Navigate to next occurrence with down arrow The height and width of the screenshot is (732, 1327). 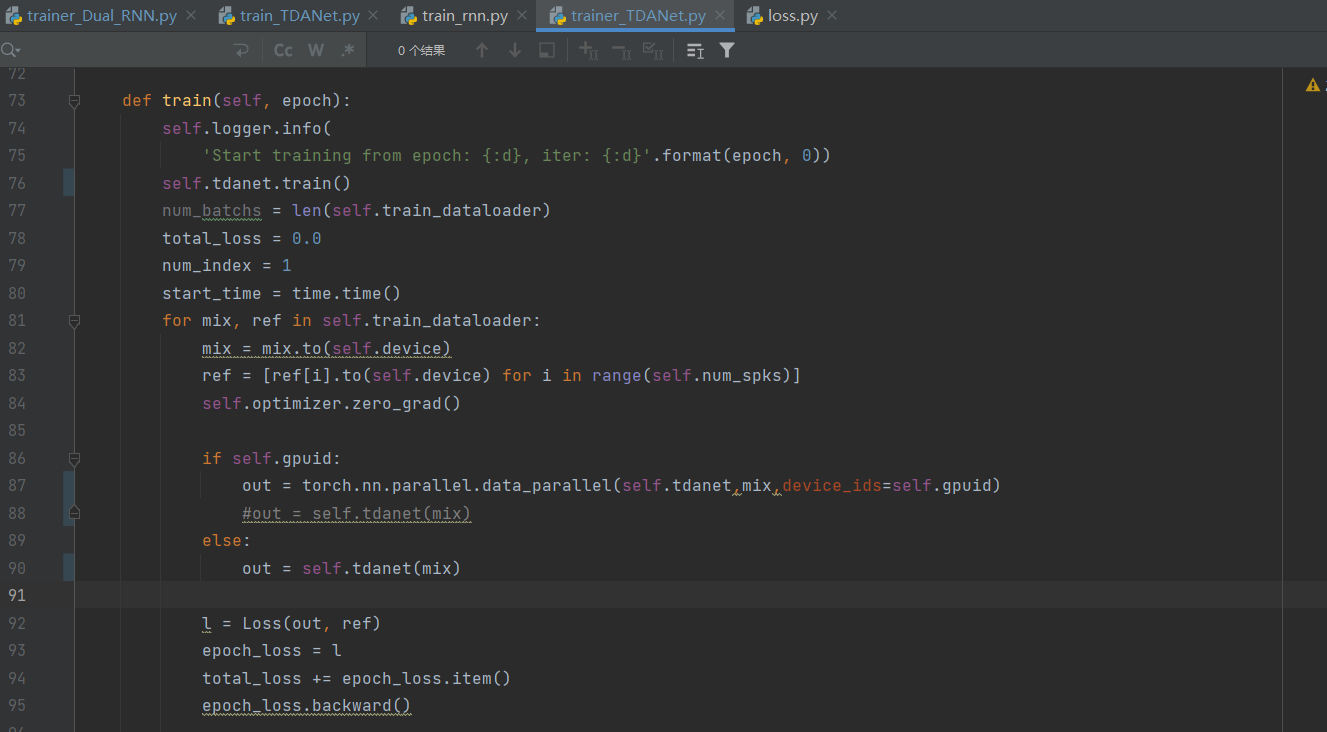(514, 49)
